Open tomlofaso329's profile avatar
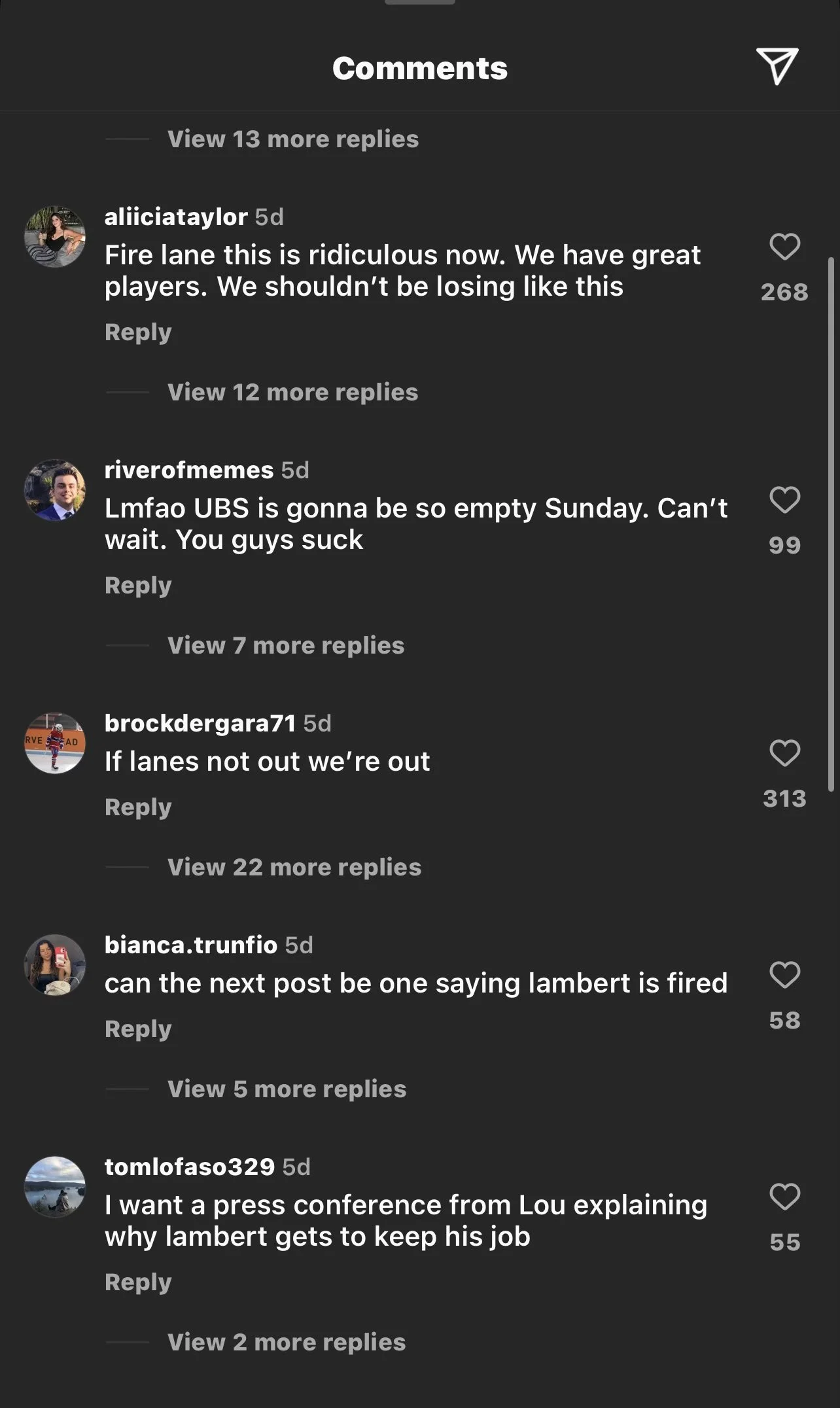Screen dimensions: 840x1408 tap(55, 1187)
